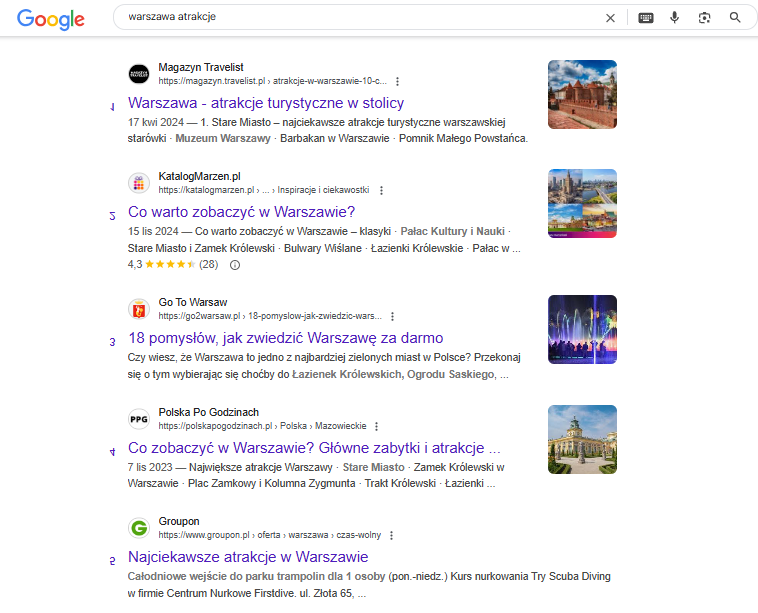Image resolution: width=758 pixels, height=613 pixels.
Task: Clear the search query with the X icon
Action: [611, 18]
